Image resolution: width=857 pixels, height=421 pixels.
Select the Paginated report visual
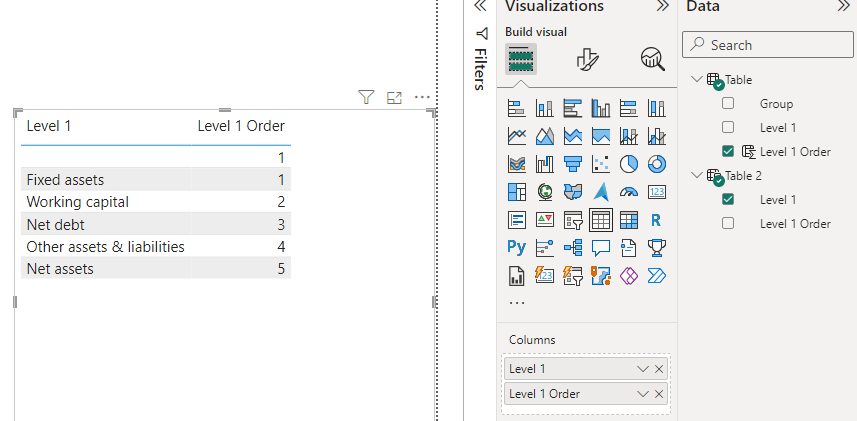516,276
